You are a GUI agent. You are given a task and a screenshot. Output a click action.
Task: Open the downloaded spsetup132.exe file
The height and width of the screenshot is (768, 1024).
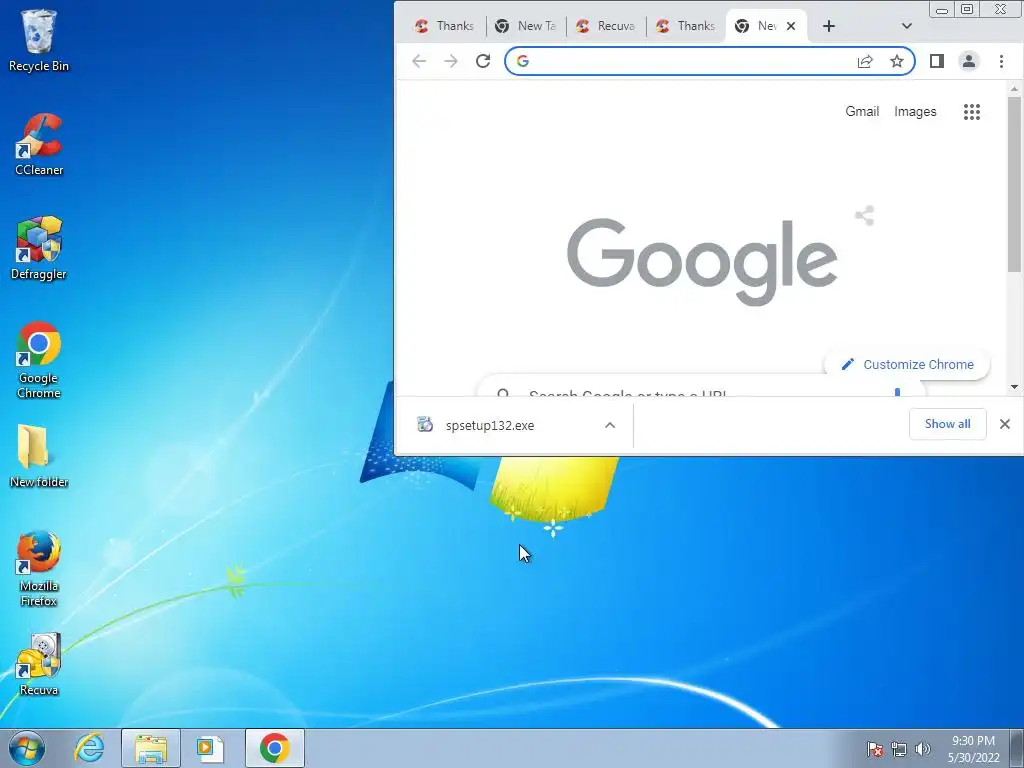click(490, 425)
